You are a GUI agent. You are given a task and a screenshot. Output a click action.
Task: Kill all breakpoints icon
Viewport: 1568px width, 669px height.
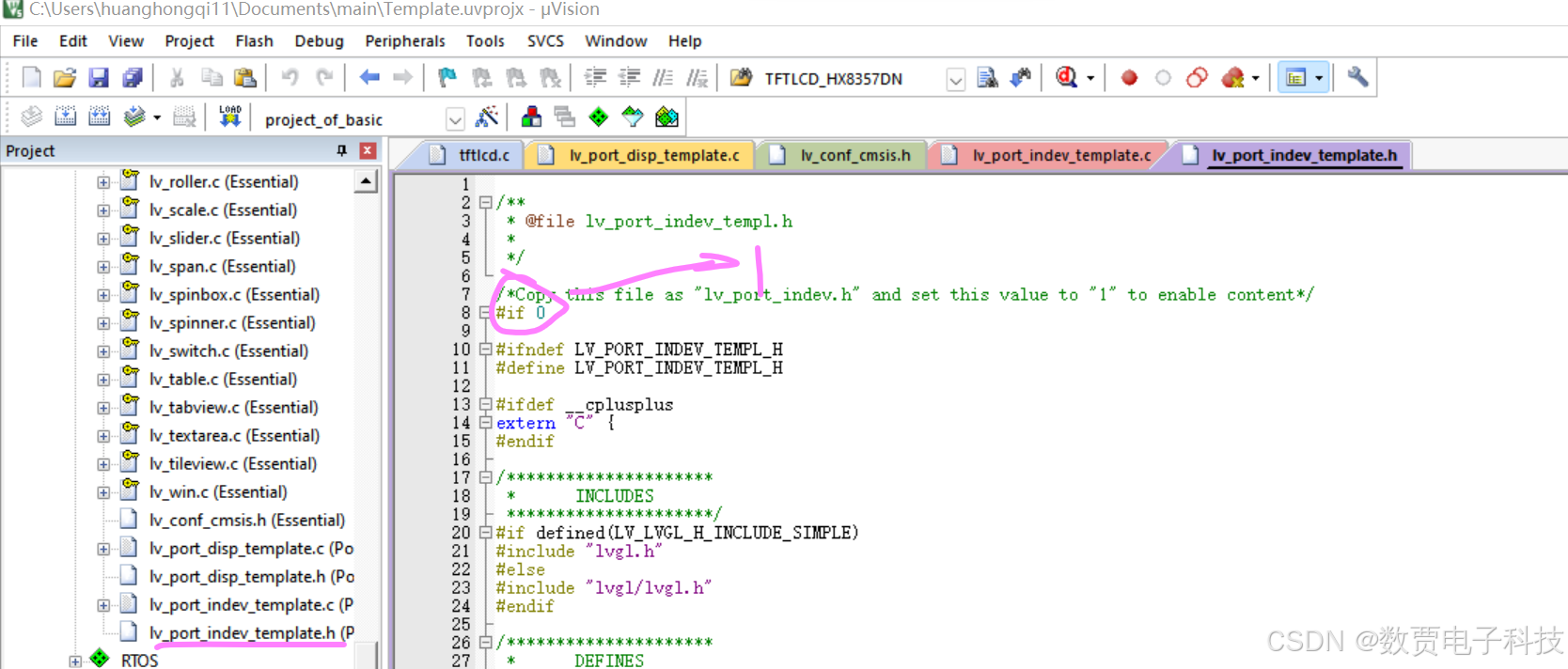point(1232,78)
